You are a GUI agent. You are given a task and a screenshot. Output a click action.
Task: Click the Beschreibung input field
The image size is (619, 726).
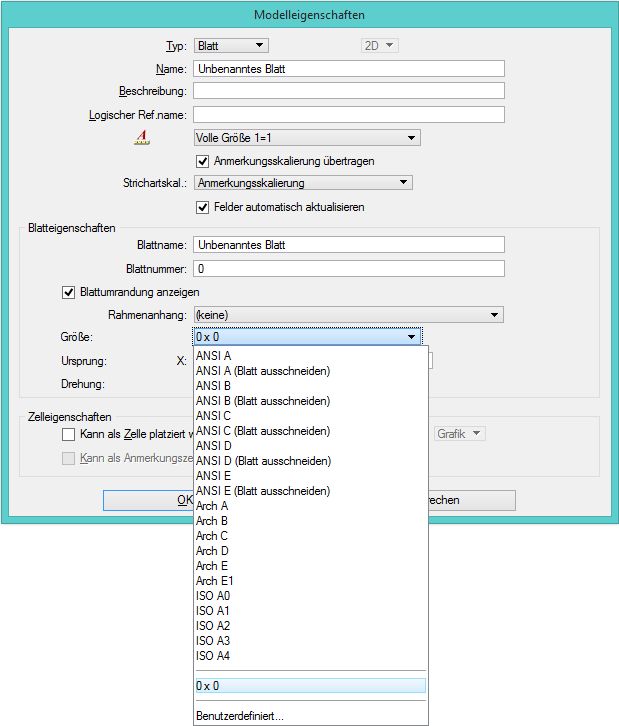point(349,91)
